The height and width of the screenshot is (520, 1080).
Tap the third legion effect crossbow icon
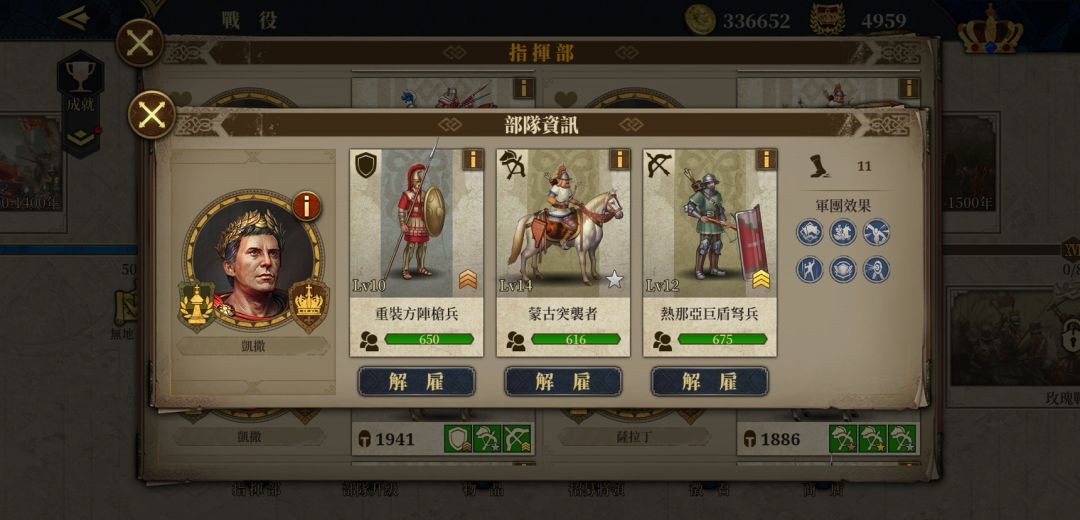[x=876, y=232]
